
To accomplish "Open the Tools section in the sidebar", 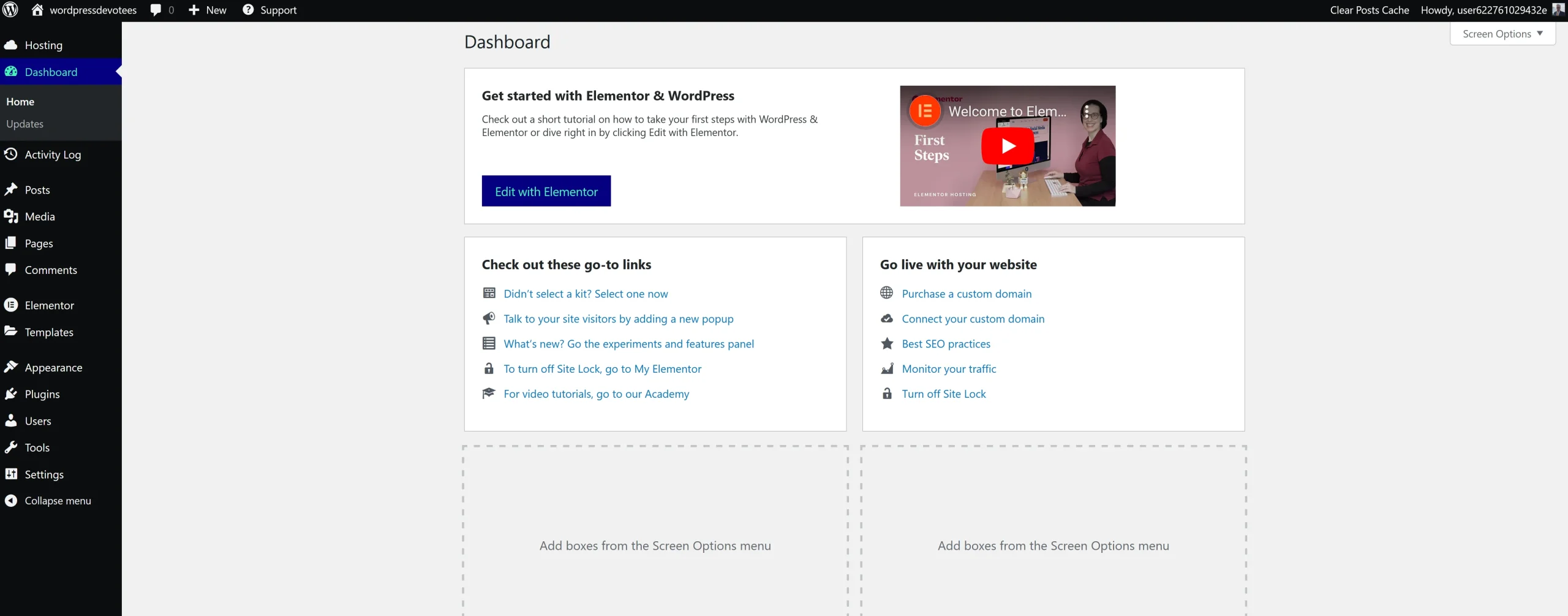I will [x=37, y=447].
